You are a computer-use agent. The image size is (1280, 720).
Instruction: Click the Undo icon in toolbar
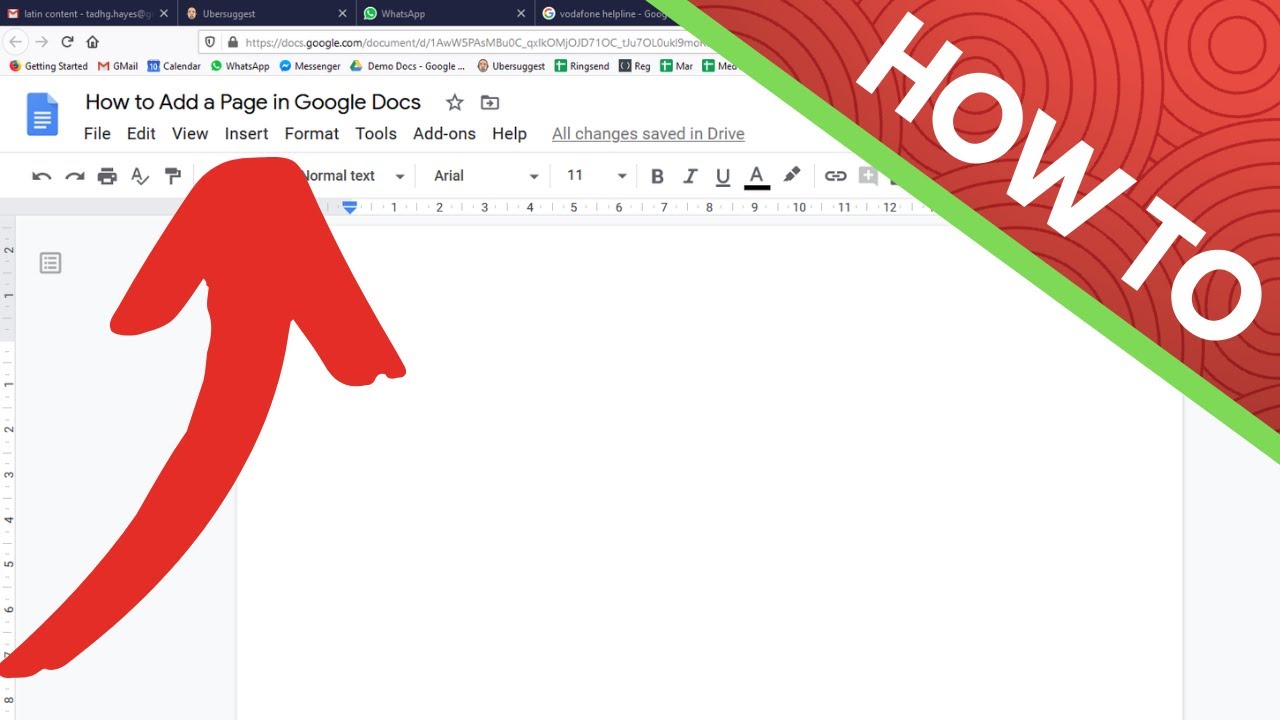point(42,176)
